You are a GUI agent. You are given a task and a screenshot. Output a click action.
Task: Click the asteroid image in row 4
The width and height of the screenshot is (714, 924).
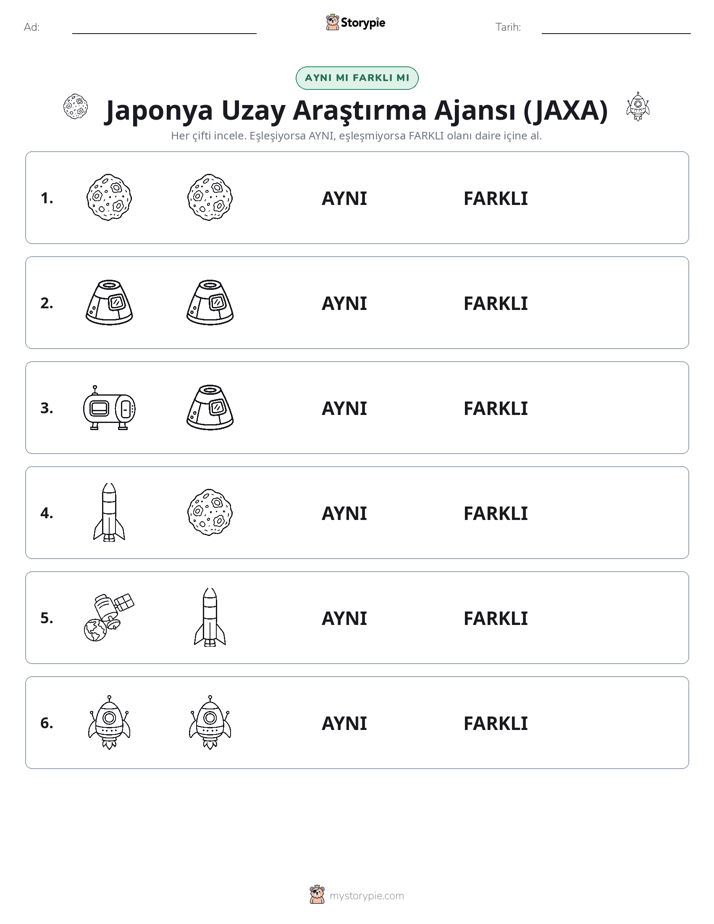[x=210, y=512]
